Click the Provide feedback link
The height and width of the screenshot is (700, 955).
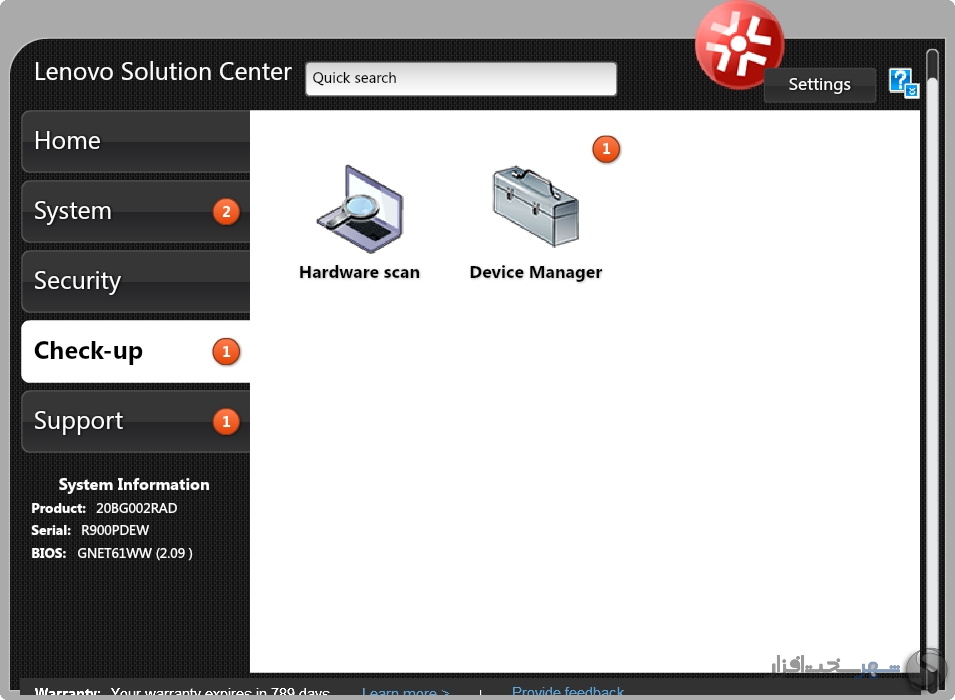point(568,692)
